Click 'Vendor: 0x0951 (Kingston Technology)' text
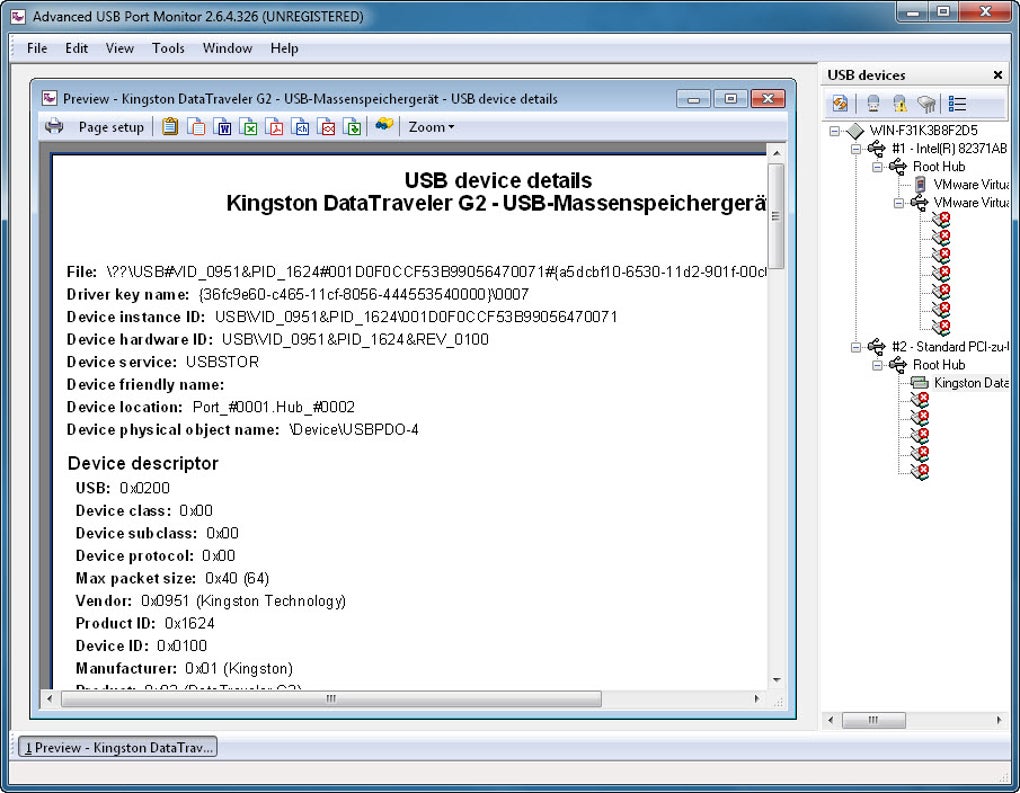 click(211, 600)
